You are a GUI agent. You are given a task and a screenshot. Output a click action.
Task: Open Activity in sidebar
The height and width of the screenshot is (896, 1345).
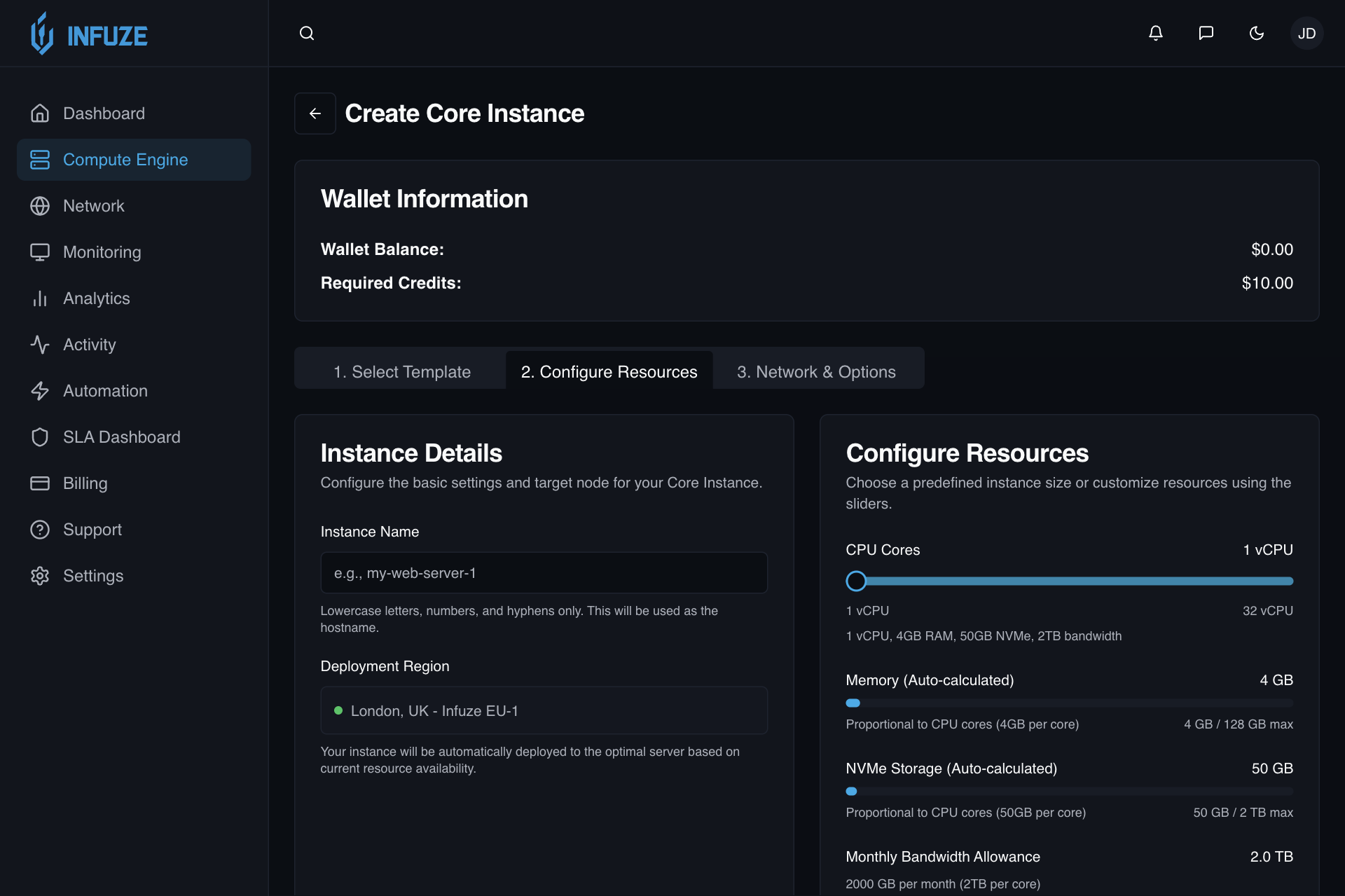134,345
